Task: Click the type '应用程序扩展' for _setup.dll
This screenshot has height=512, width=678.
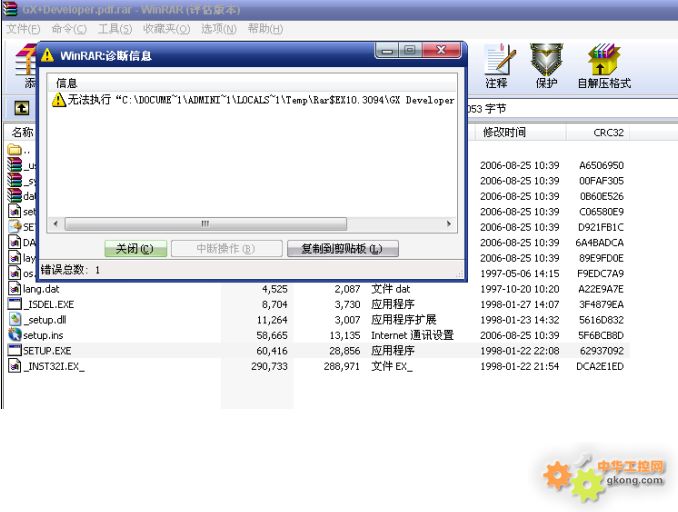Action: point(404,320)
